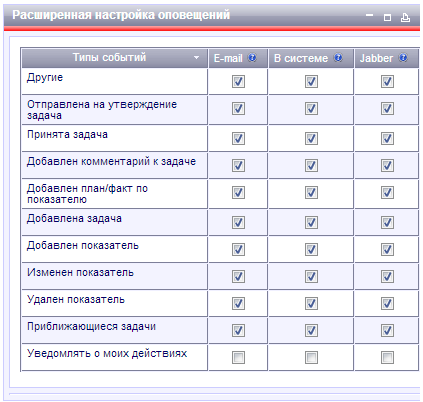Enable E-mail for Уведомлять о моих действиях
Viewport: 423px width, 402px height.
(238, 357)
